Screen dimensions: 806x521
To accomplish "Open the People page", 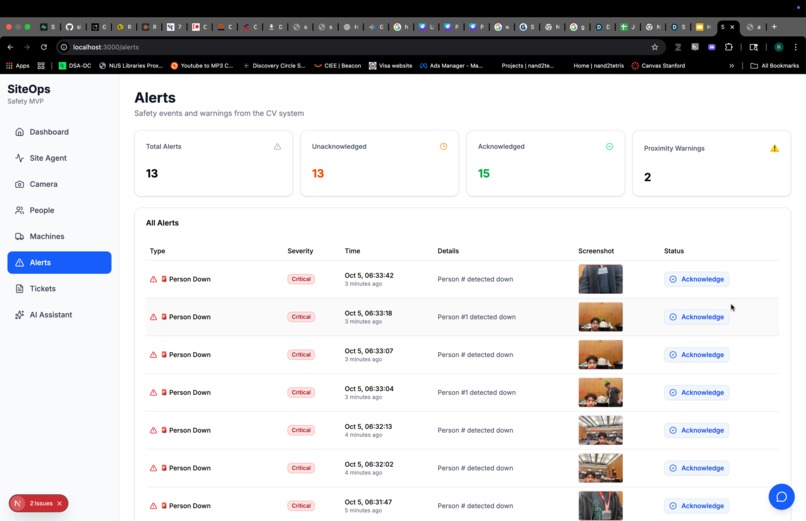I will click(x=59, y=210).
